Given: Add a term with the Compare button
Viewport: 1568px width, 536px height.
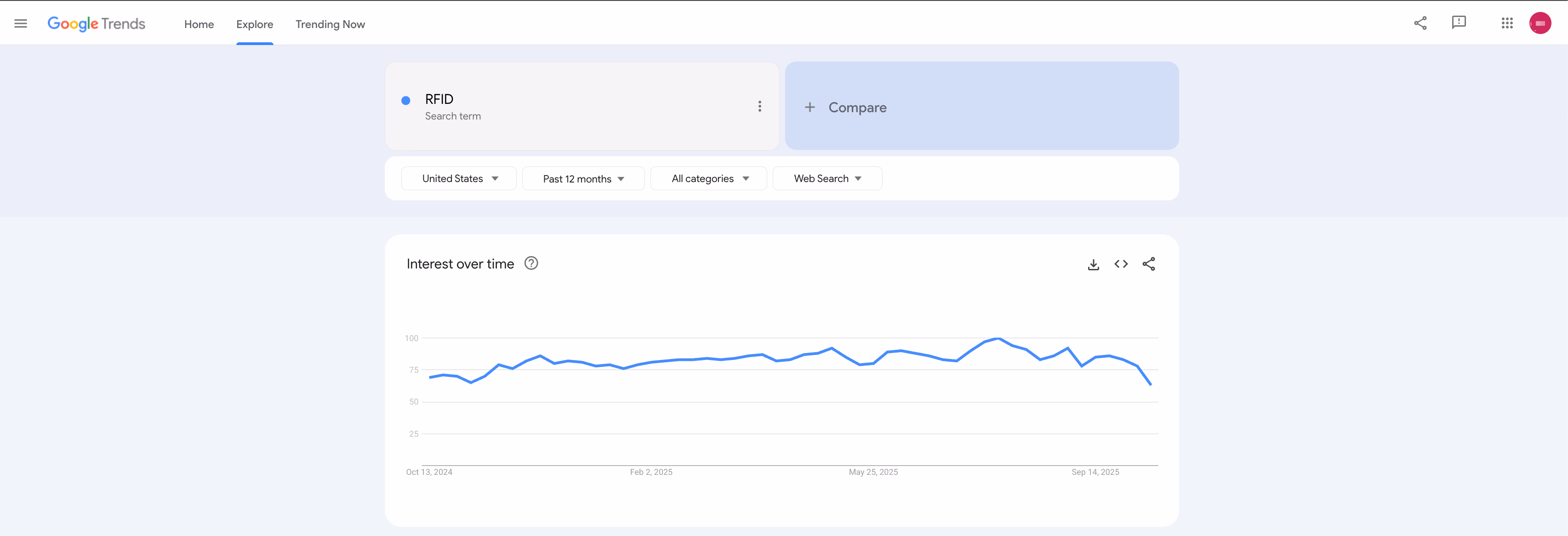Looking at the screenshot, I should [x=846, y=107].
